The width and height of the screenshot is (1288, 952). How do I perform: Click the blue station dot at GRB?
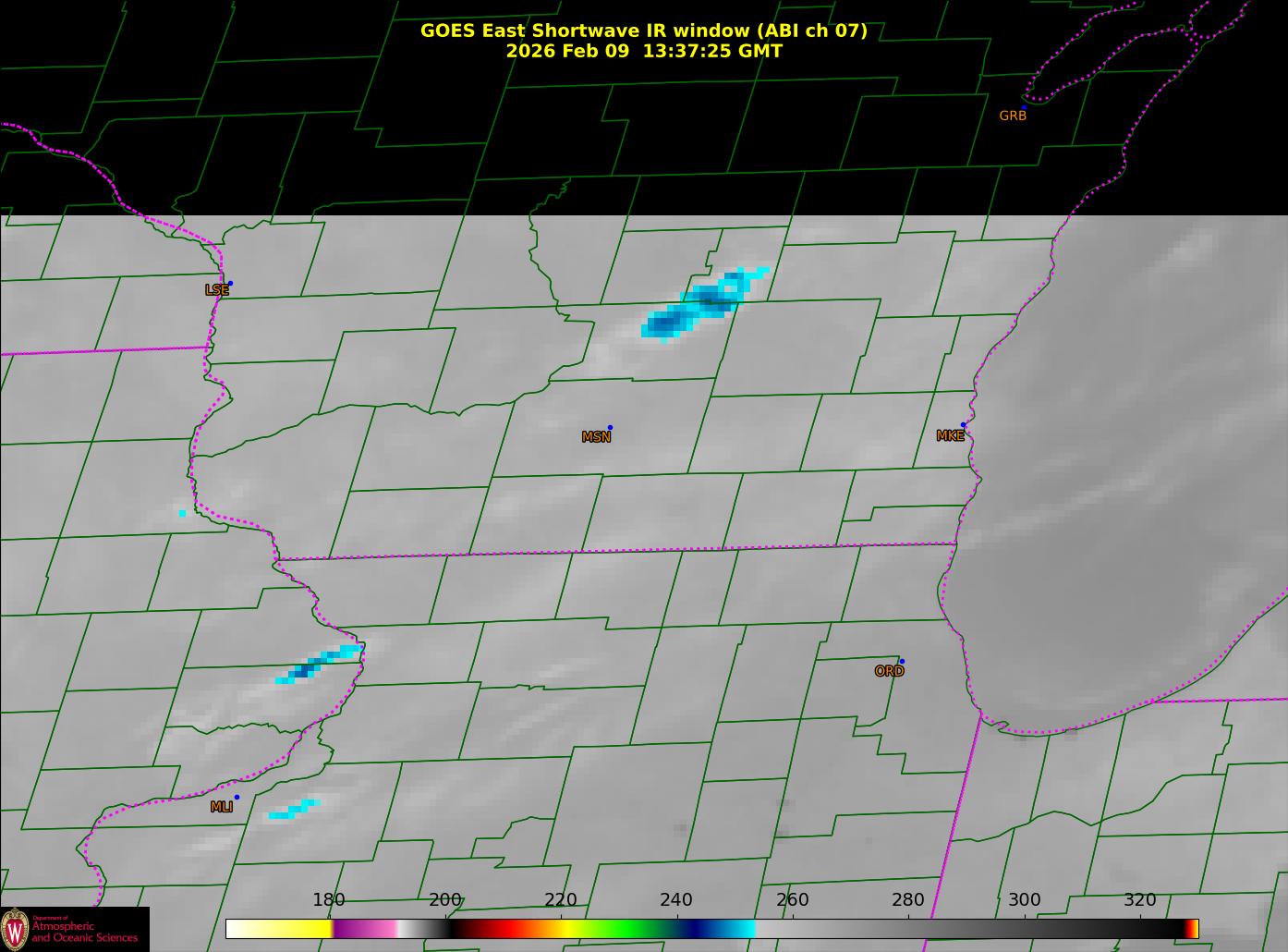point(1024,108)
